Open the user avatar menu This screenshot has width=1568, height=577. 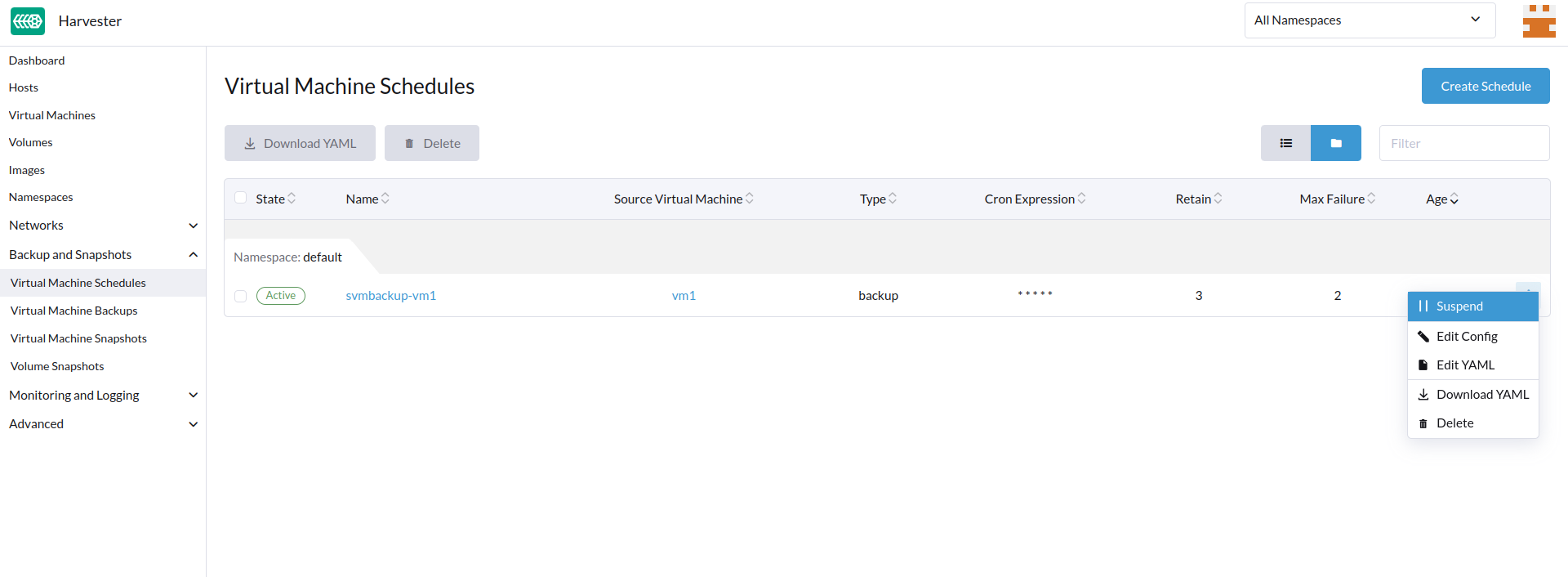point(1539,21)
